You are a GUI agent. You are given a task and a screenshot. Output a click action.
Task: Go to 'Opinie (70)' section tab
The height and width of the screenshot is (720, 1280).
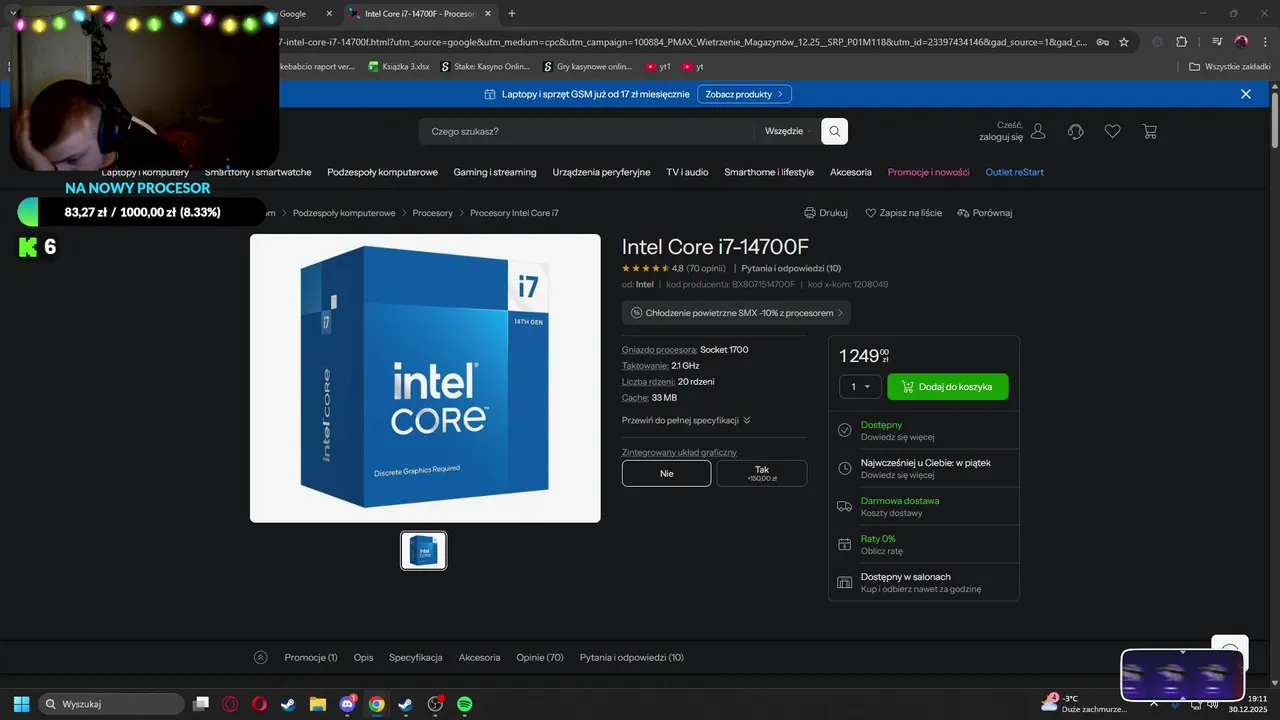[x=540, y=657]
